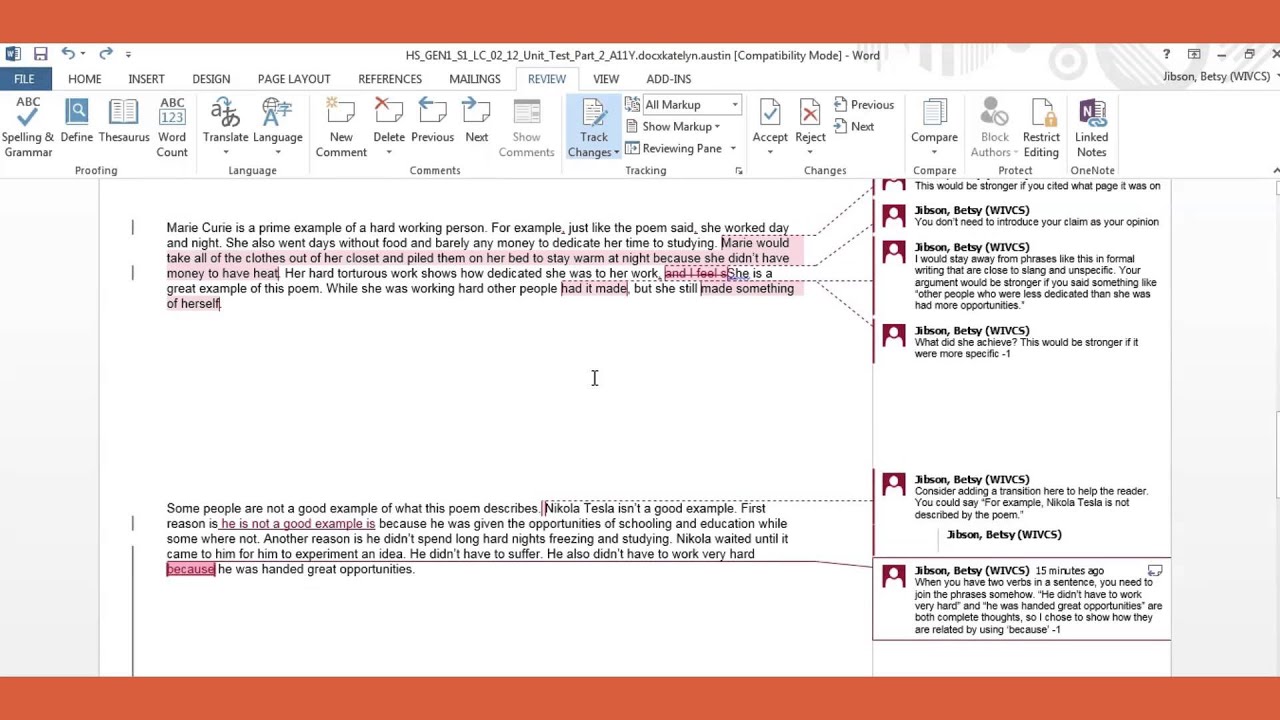Expand the Delete comment dropdown arrow
The image size is (1280, 720).
click(x=389, y=153)
